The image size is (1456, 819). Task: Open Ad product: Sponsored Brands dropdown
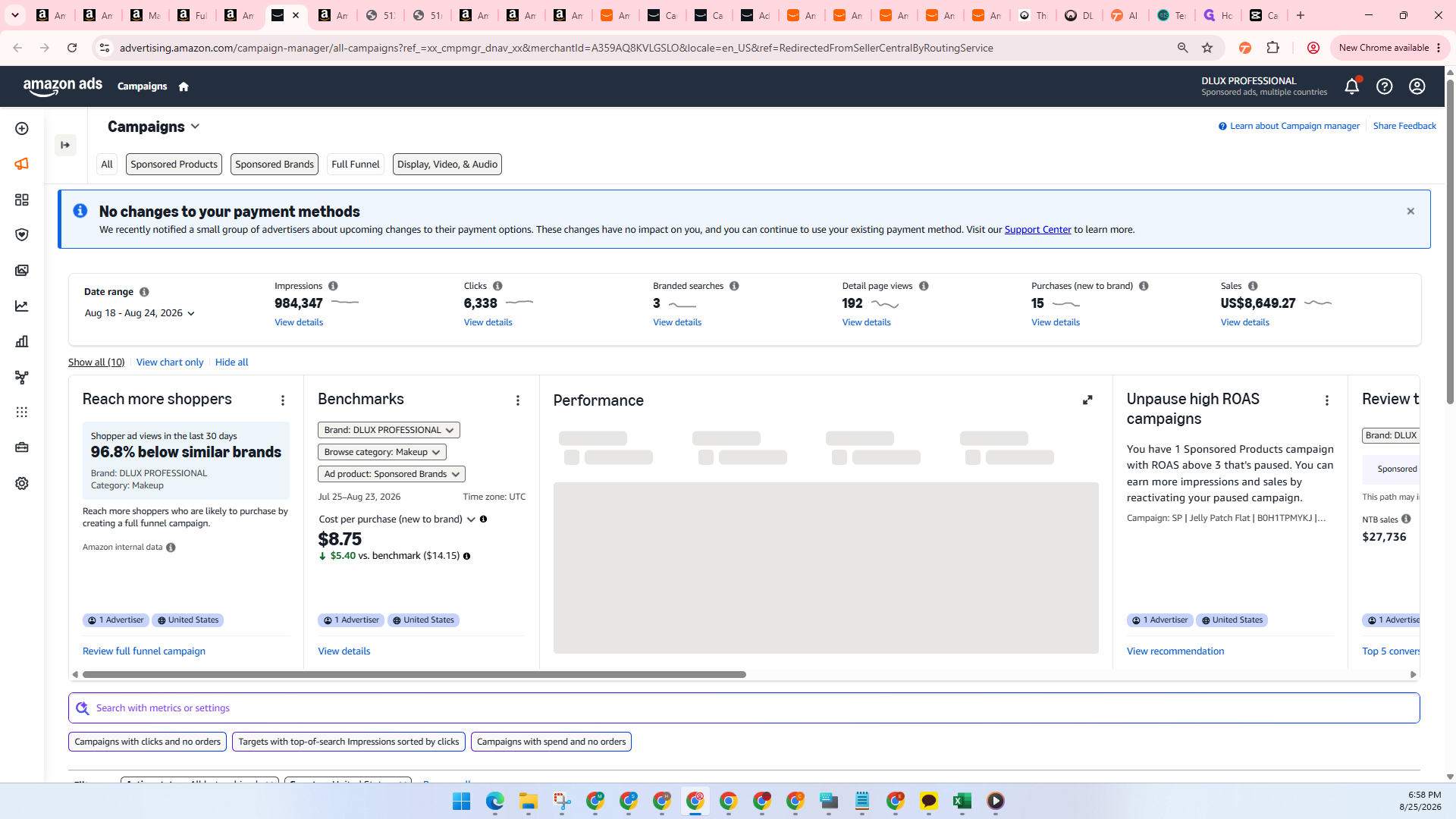coord(391,474)
